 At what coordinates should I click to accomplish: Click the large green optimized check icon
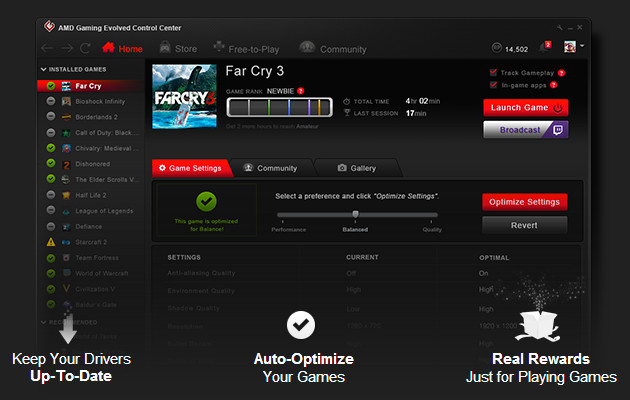(207, 201)
